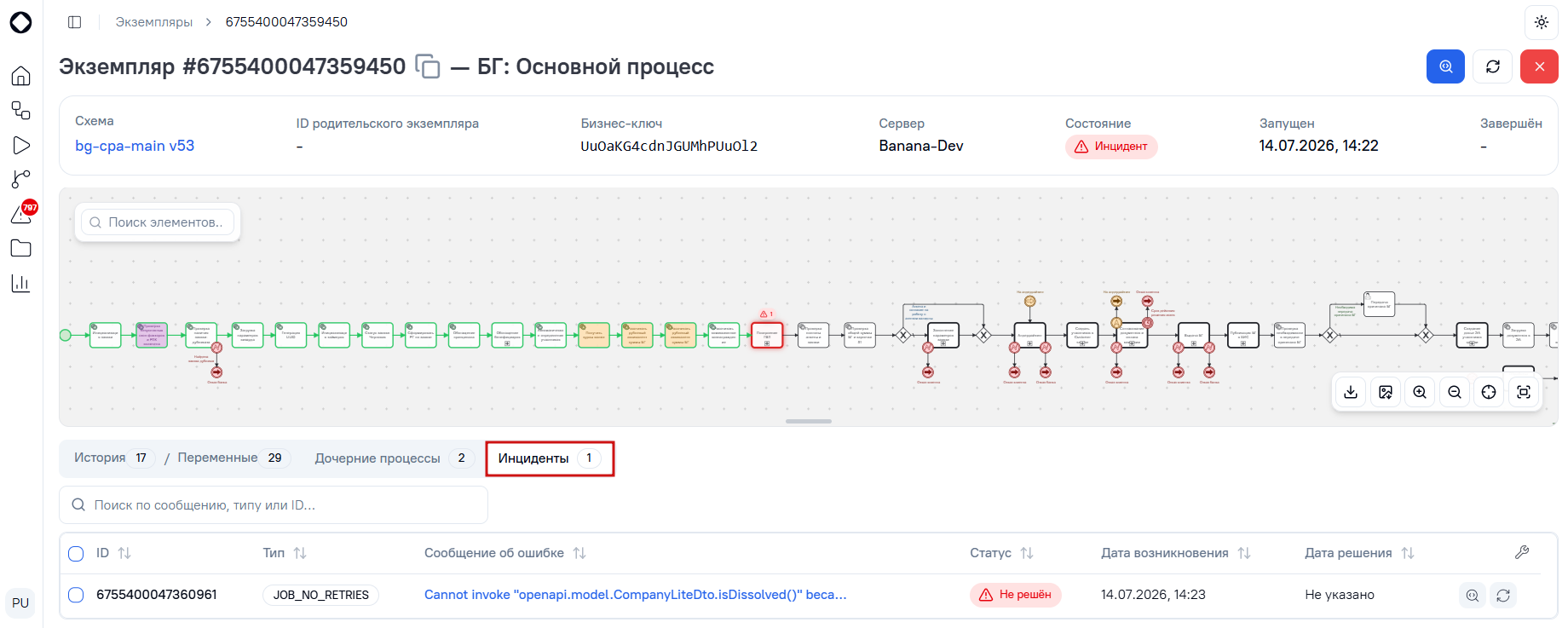Click the incident ID 6755400047360961
This screenshot has width=1568, height=628.
157,595
